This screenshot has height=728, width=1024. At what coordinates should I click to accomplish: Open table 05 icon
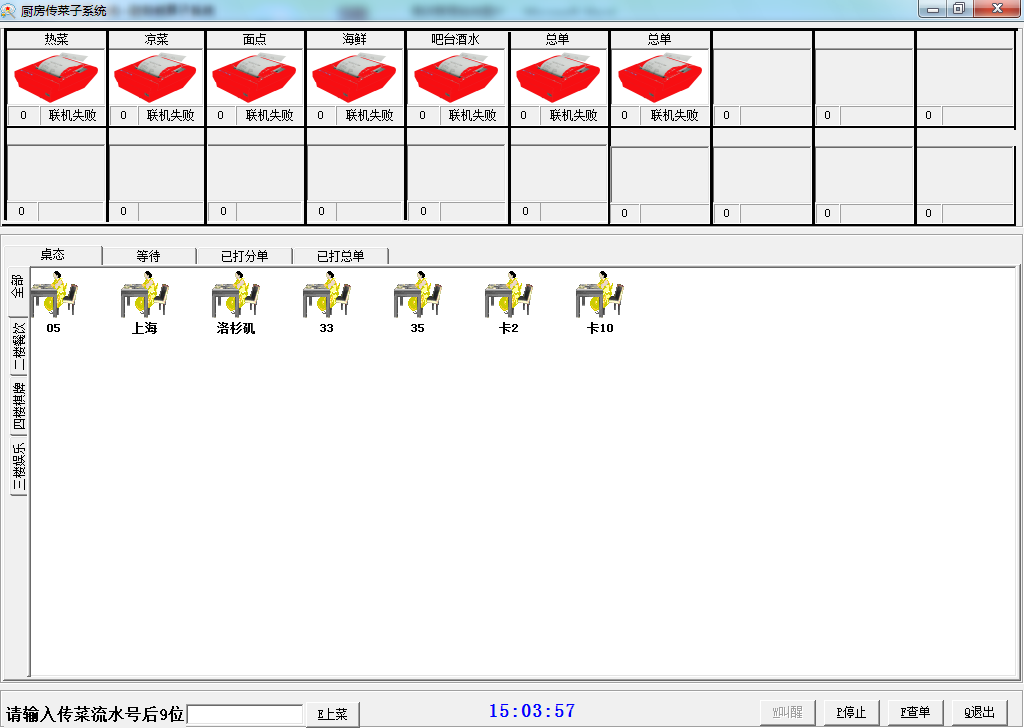(54, 297)
